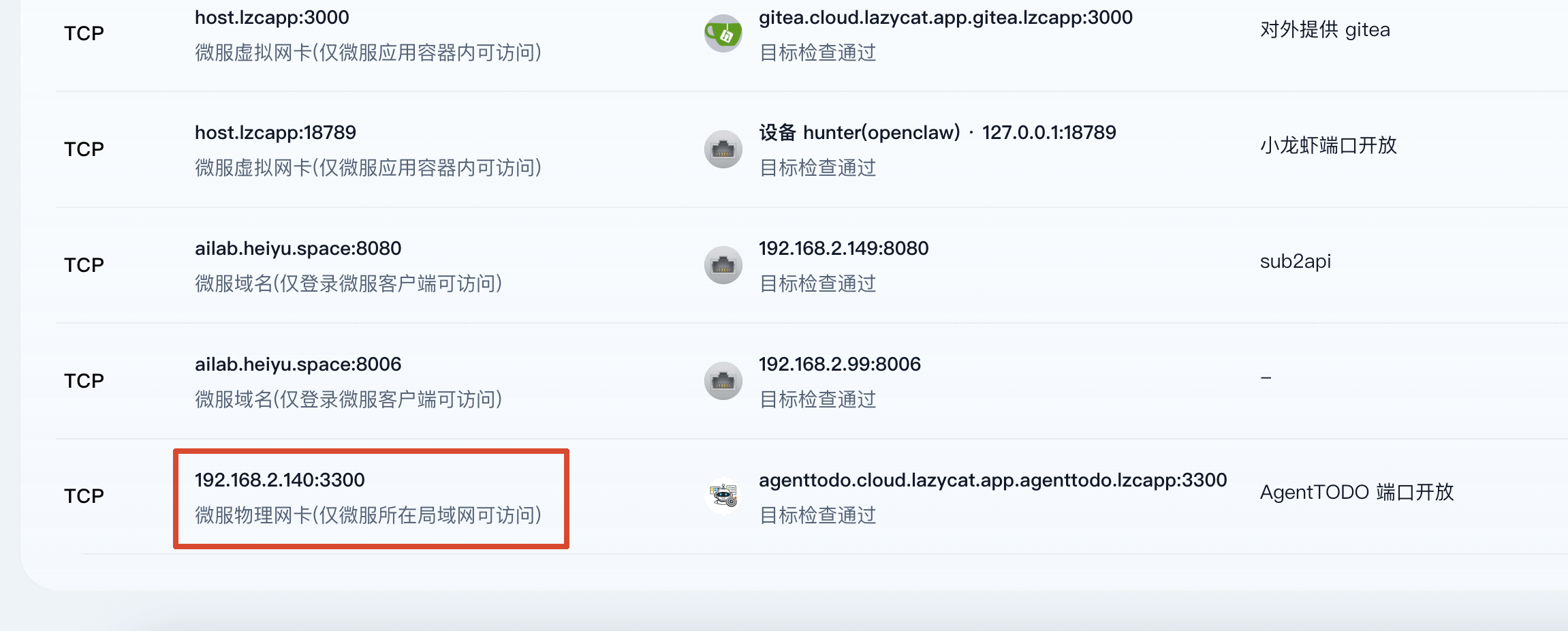Click target 设备 hunter(openclaw) · 127.0.0.1:18789
Viewport: 1568px width, 631px height.
click(937, 133)
